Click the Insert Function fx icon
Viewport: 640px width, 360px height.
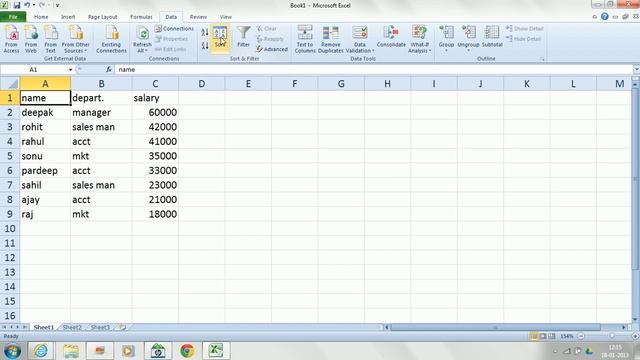click(109, 70)
